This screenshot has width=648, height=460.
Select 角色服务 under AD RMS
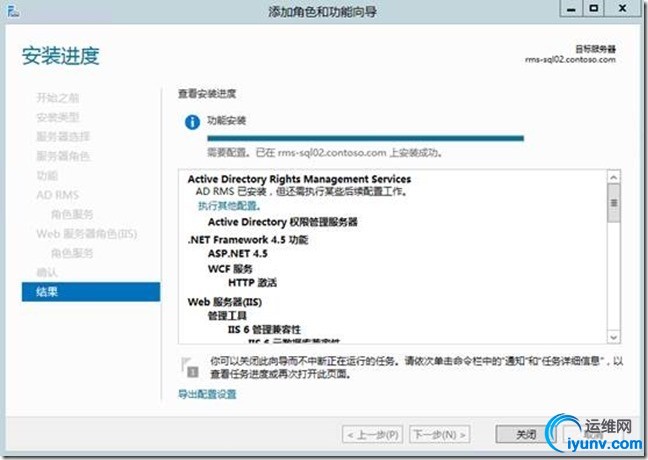72,214
